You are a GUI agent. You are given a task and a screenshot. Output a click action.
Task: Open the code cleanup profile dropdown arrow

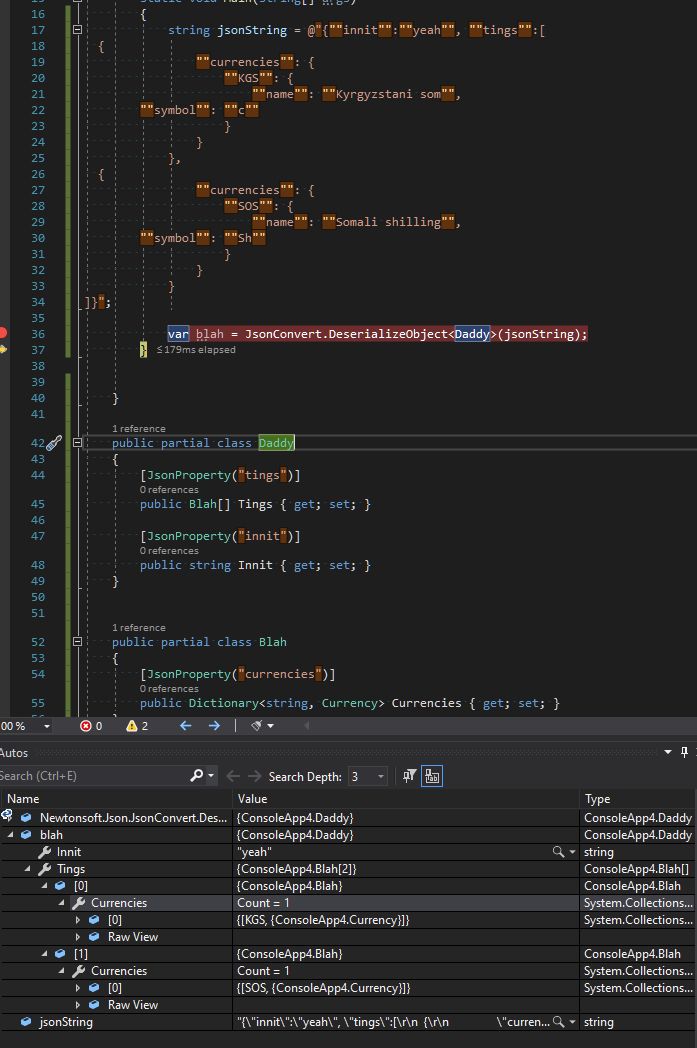[270, 726]
